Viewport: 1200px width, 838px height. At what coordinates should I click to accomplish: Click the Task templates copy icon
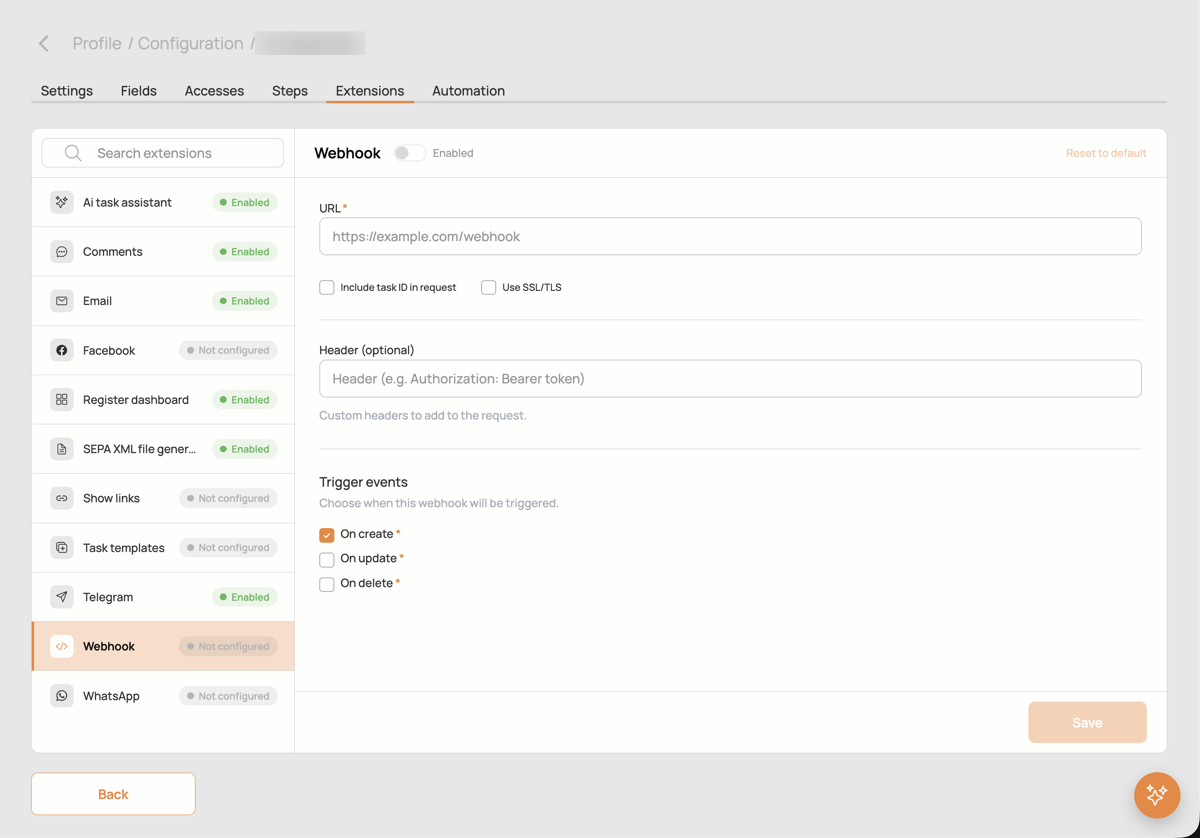pos(62,548)
